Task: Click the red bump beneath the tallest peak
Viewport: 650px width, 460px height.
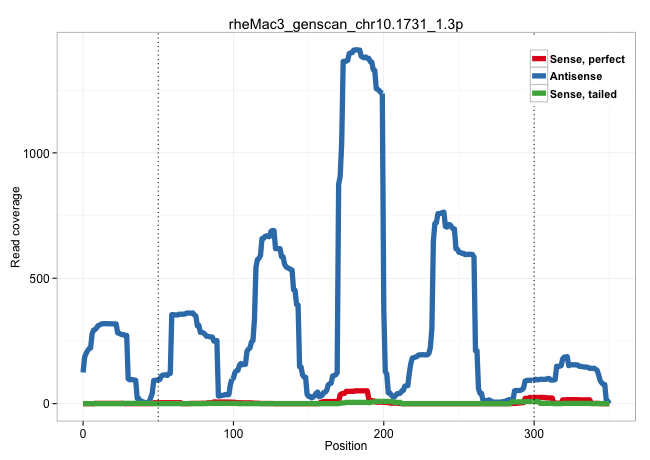Action: click(x=356, y=391)
